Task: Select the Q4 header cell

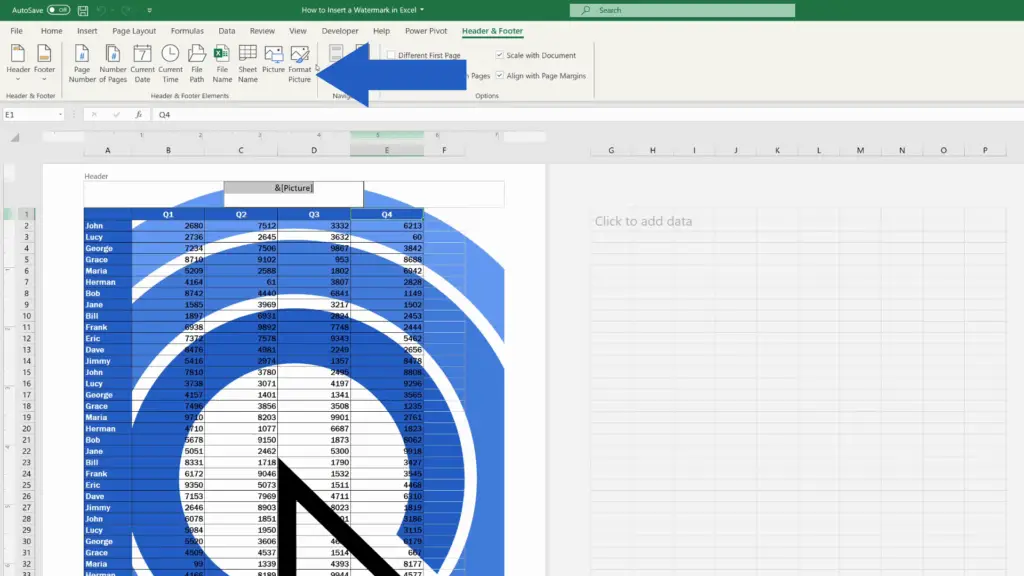Action: (387, 214)
